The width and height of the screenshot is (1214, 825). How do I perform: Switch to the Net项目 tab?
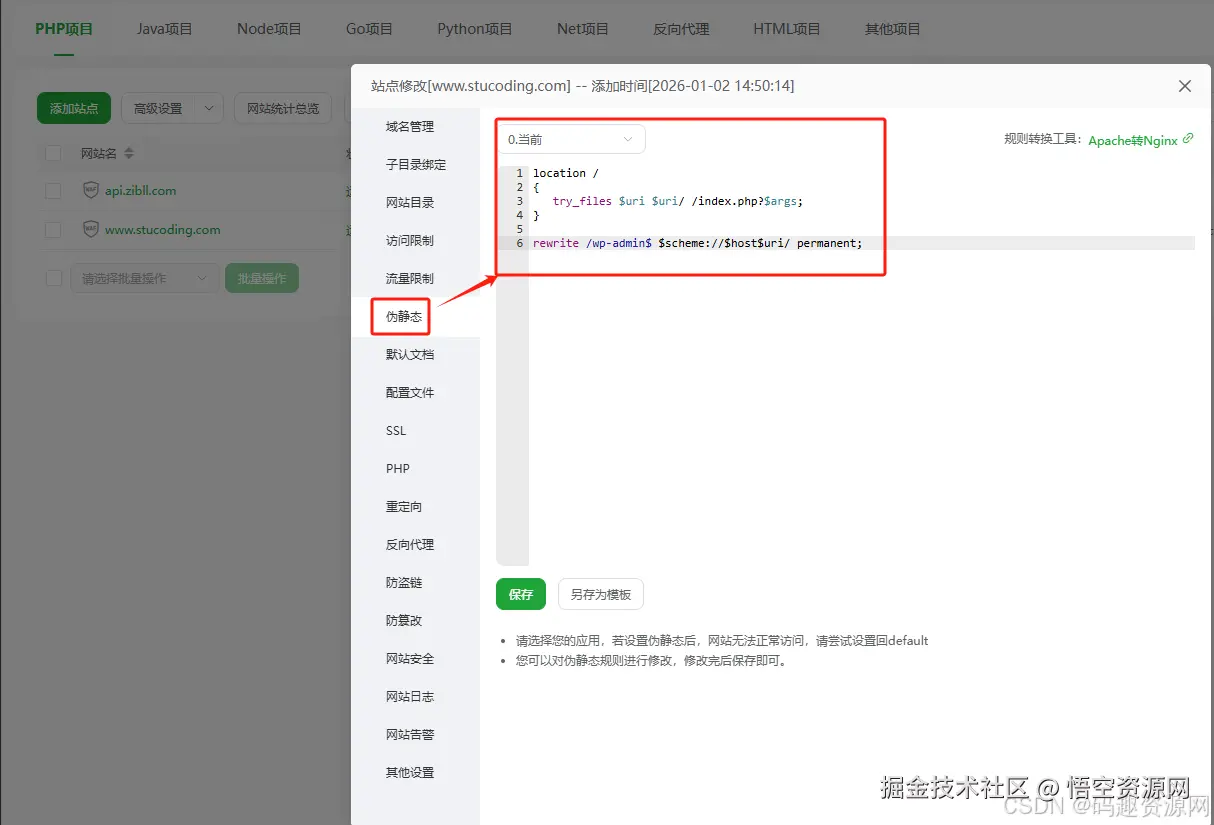pyautogui.click(x=583, y=29)
